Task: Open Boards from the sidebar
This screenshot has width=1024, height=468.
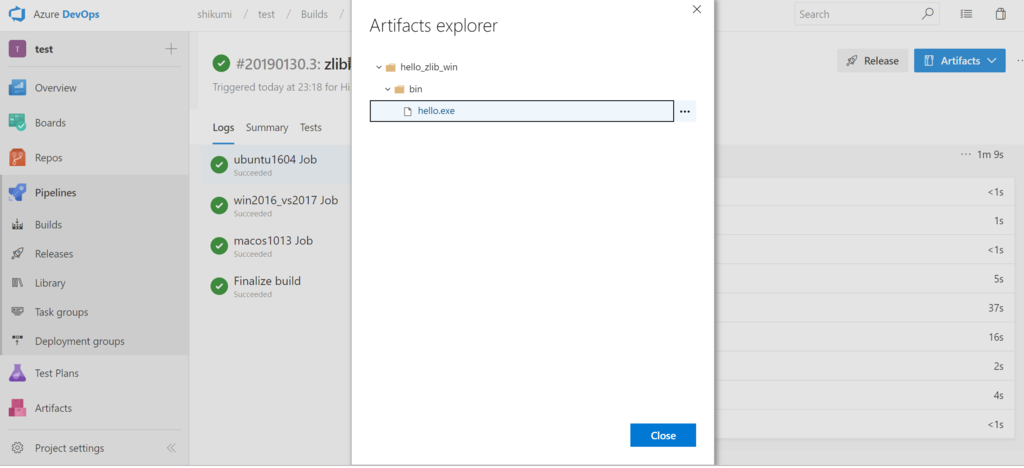Action: (x=50, y=123)
